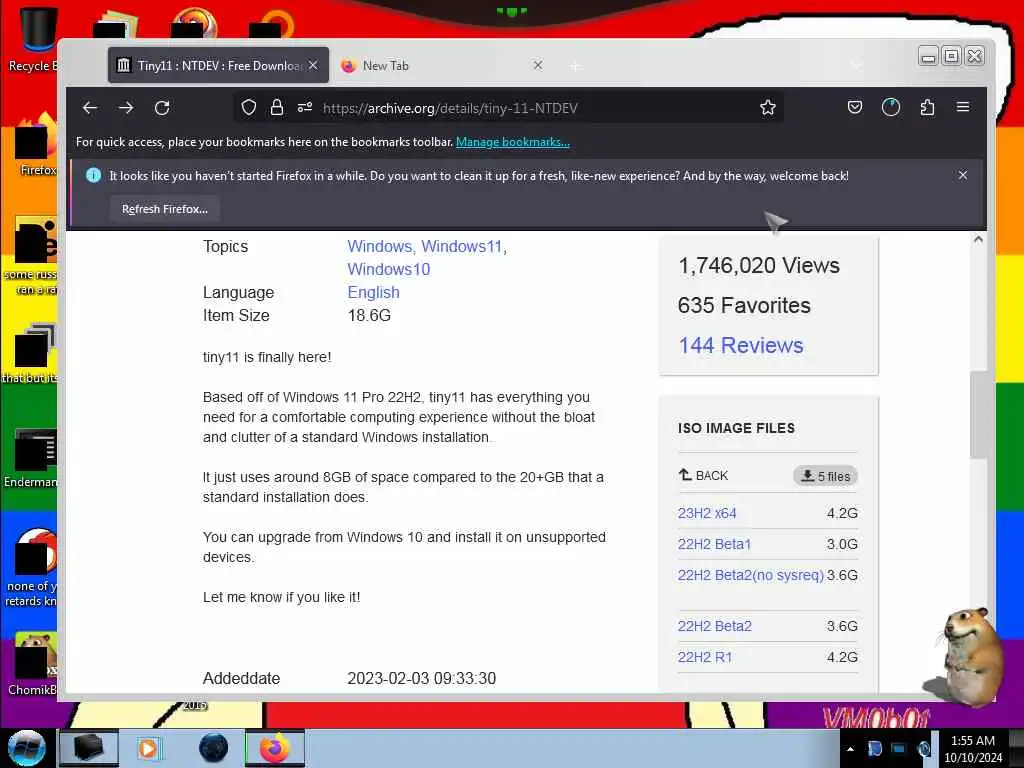The height and width of the screenshot is (768, 1024).
Task: Open the black folder taskbar icon
Action: [89, 748]
